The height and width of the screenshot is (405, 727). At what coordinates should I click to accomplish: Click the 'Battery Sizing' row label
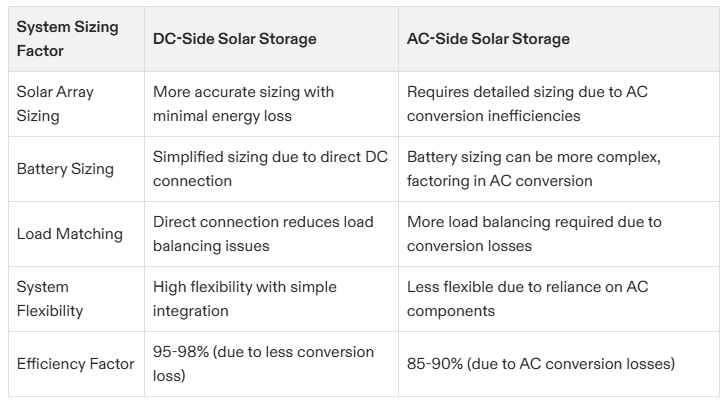pyautogui.click(x=66, y=168)
